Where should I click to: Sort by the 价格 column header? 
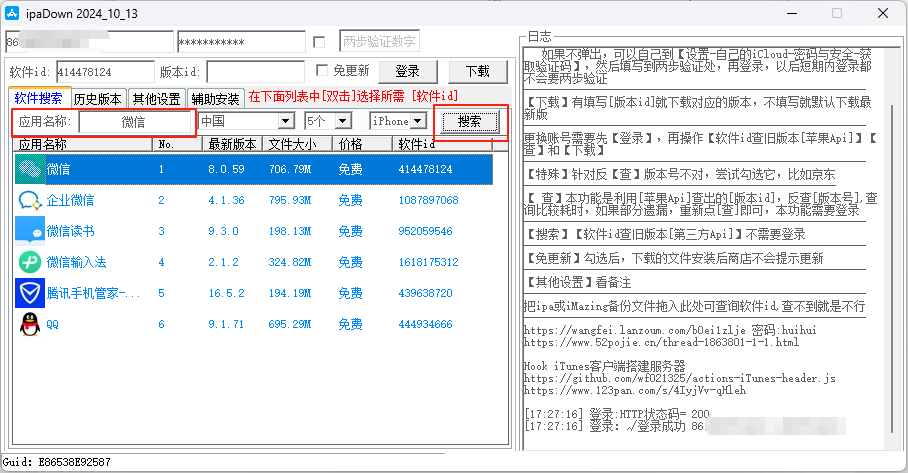point(363,144)
